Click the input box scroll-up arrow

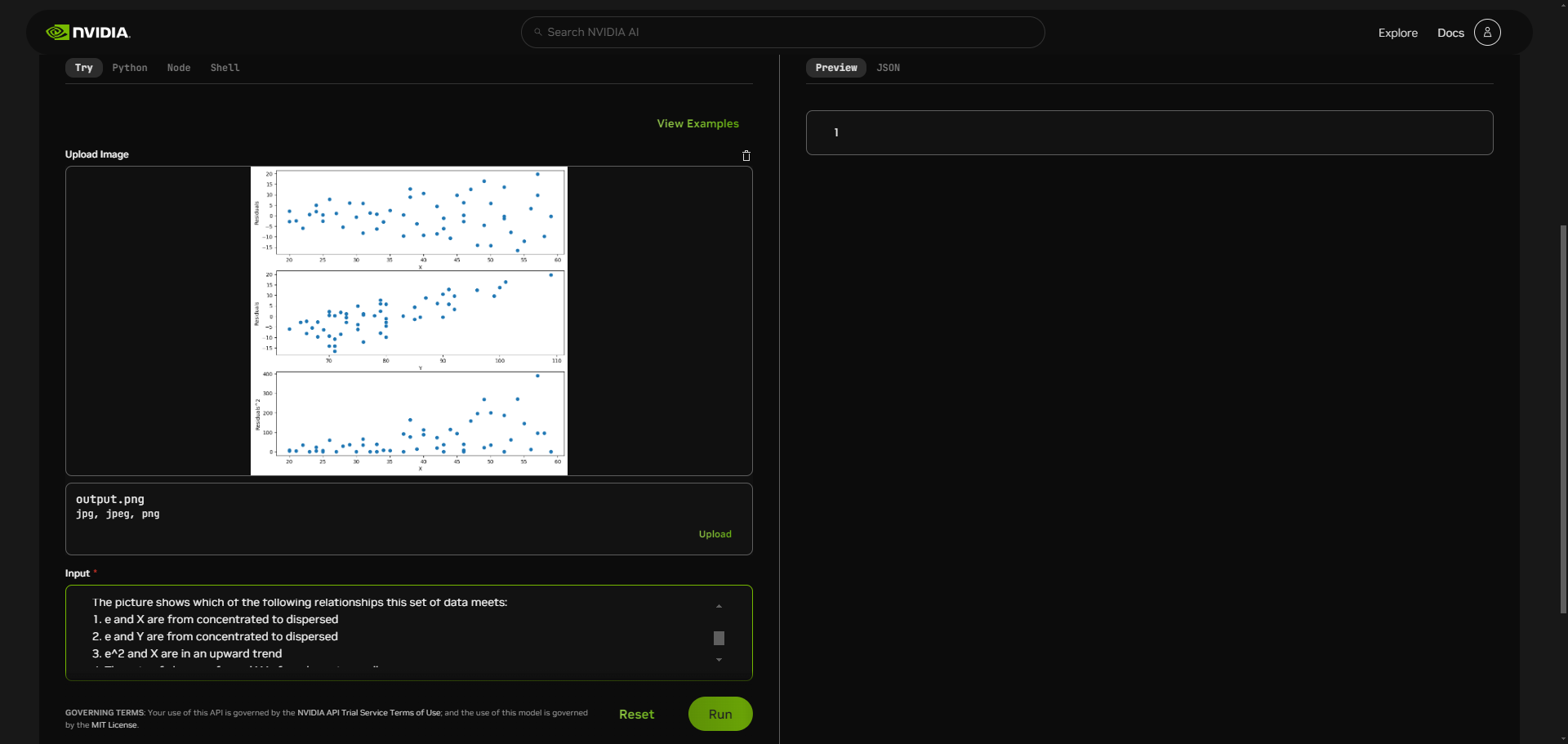(719, 606)
